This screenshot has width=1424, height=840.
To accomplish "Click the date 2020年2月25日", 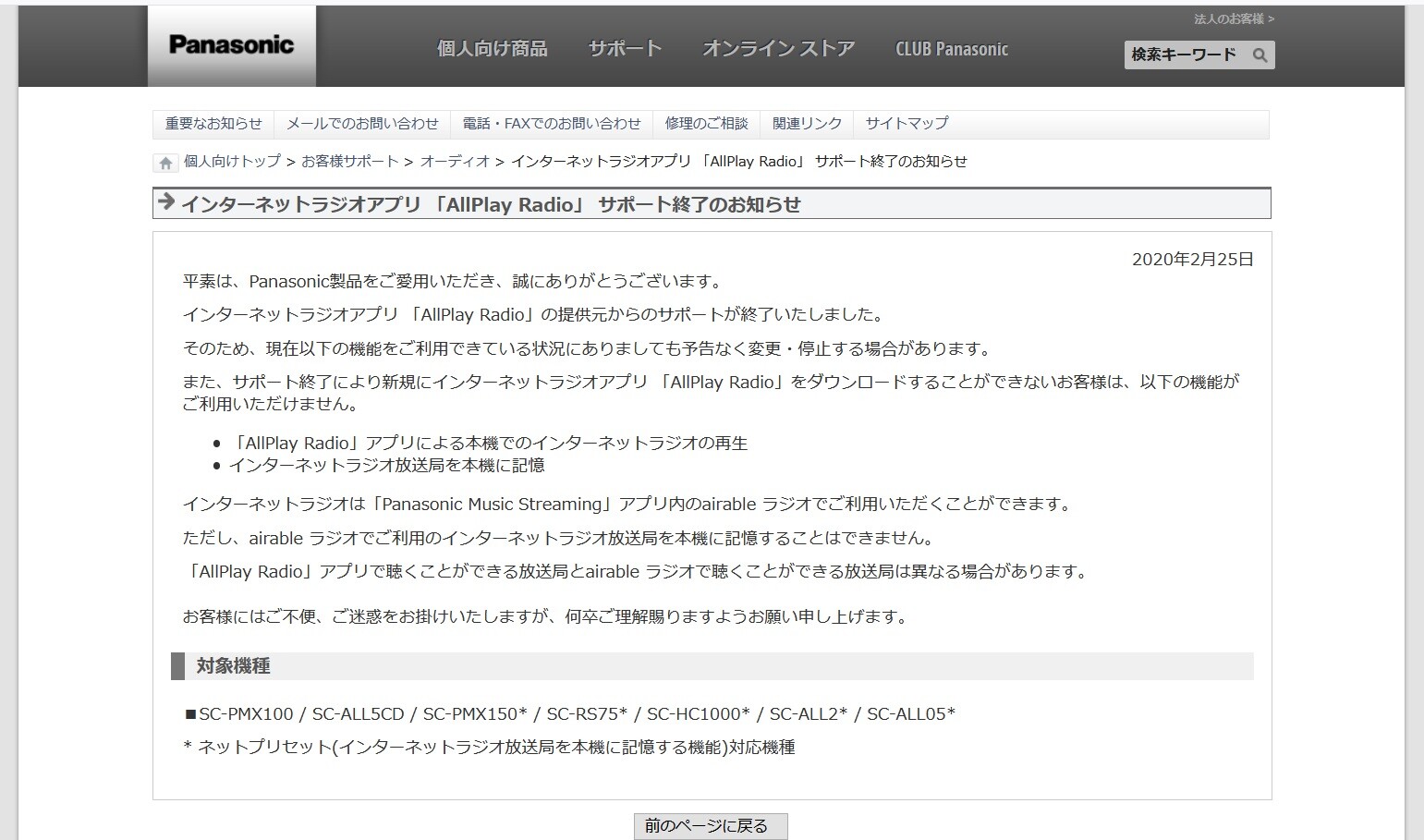I will pos(1193,260).
